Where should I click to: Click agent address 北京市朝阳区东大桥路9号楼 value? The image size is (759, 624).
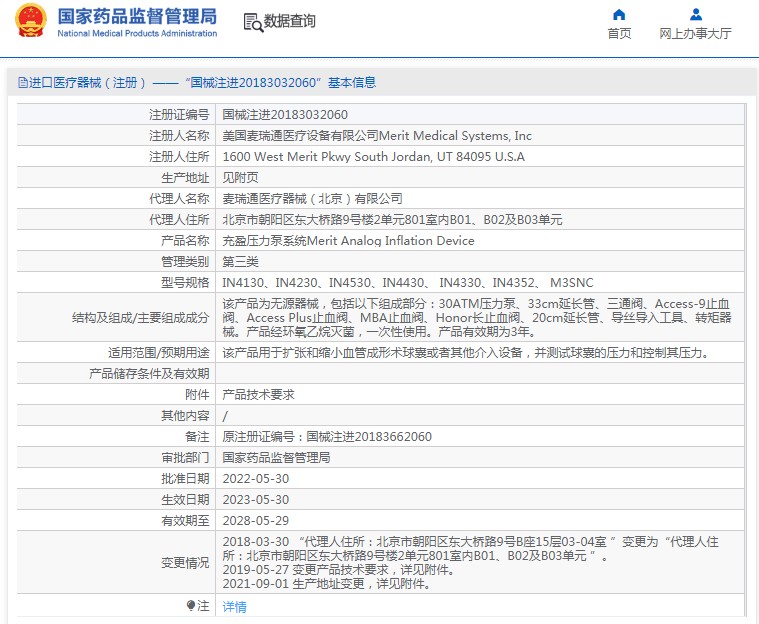click(x=392, y=220)
